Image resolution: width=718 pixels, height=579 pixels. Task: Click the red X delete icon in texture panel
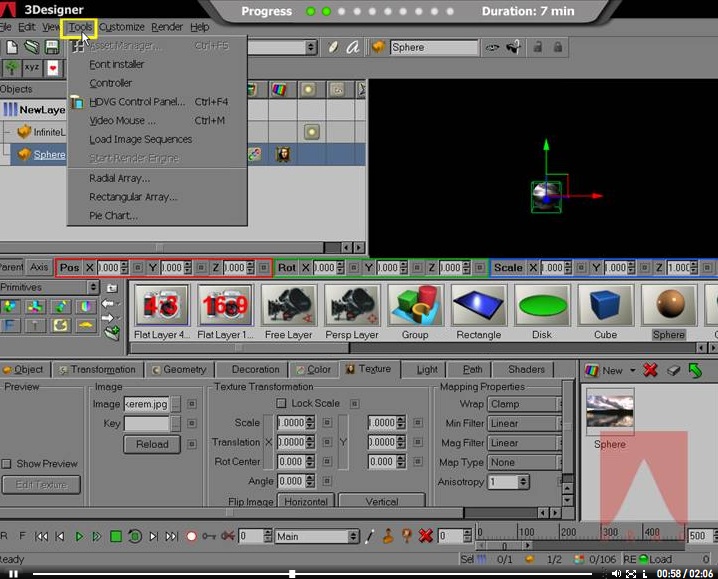[x=650, y=370]
